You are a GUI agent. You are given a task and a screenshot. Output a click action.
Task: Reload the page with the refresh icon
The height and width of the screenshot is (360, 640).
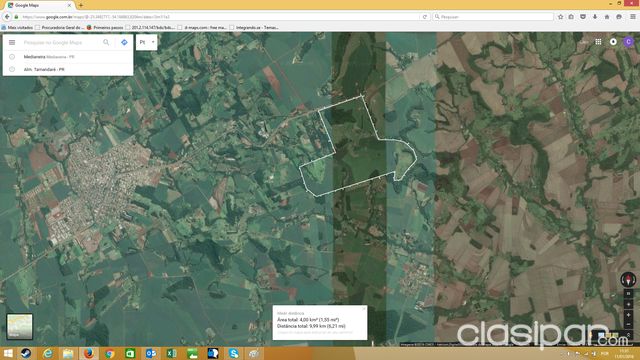click(x=425, y=17)
